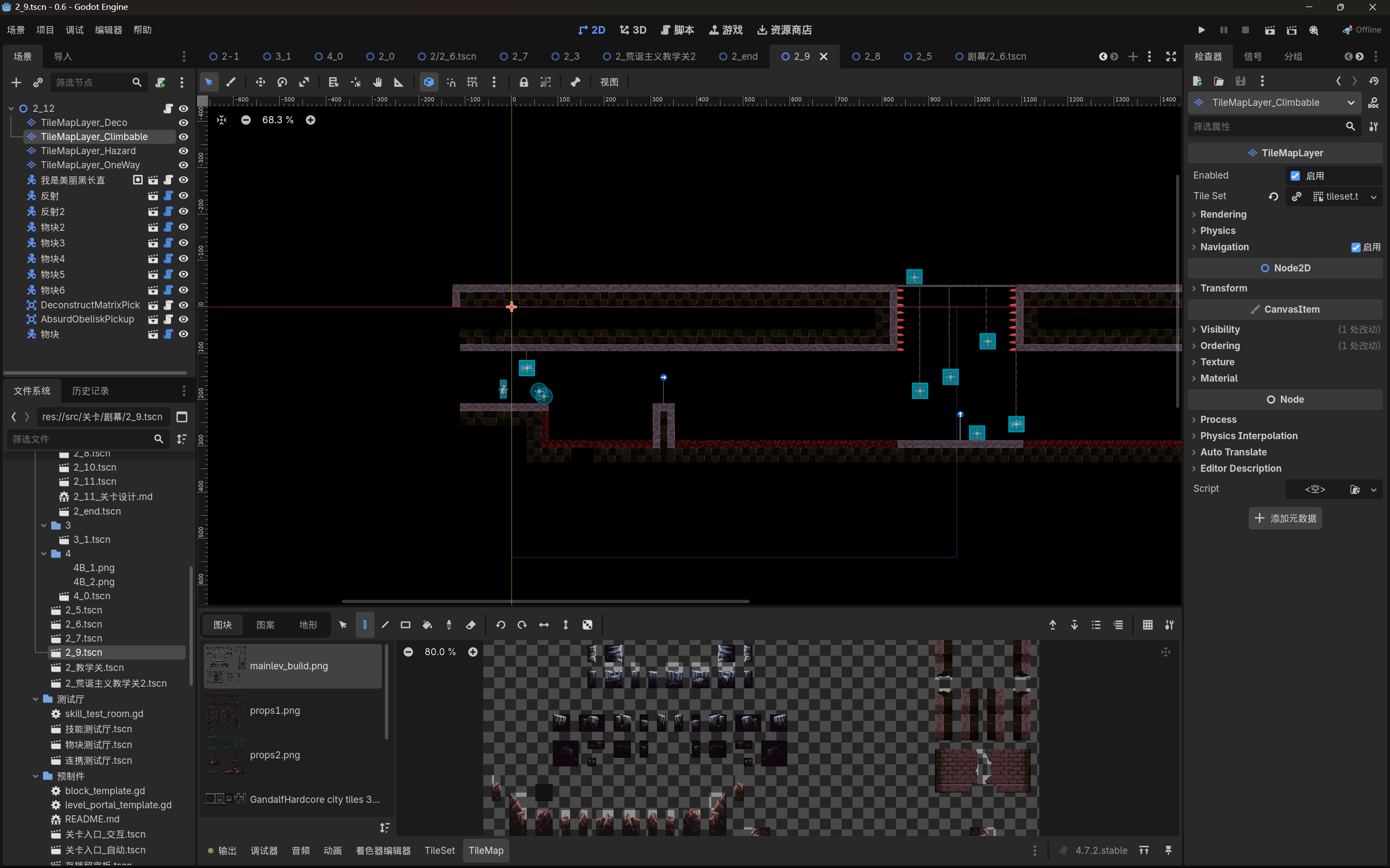Select the Ruler mode tool
This screenshot has width=1390, height=868.
click(x=399, y=82)
